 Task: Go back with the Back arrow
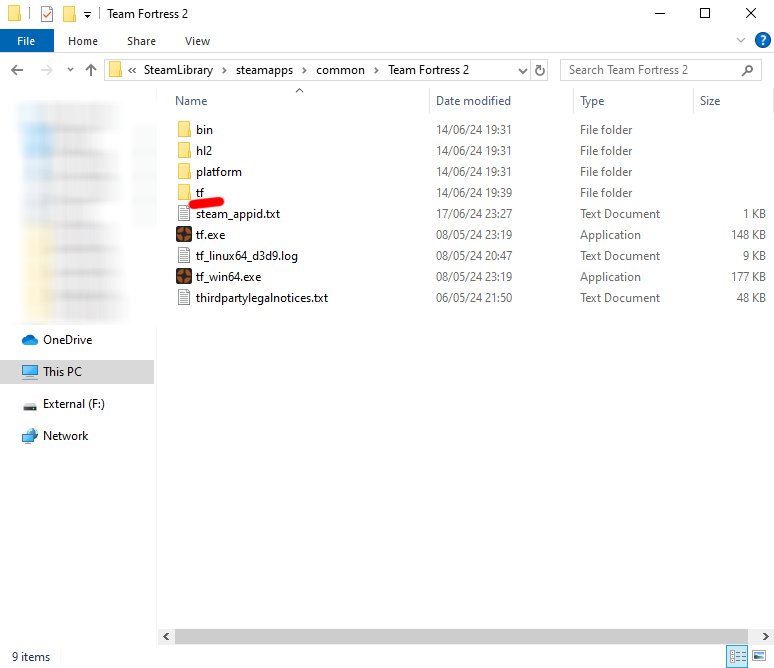(17, 70)
